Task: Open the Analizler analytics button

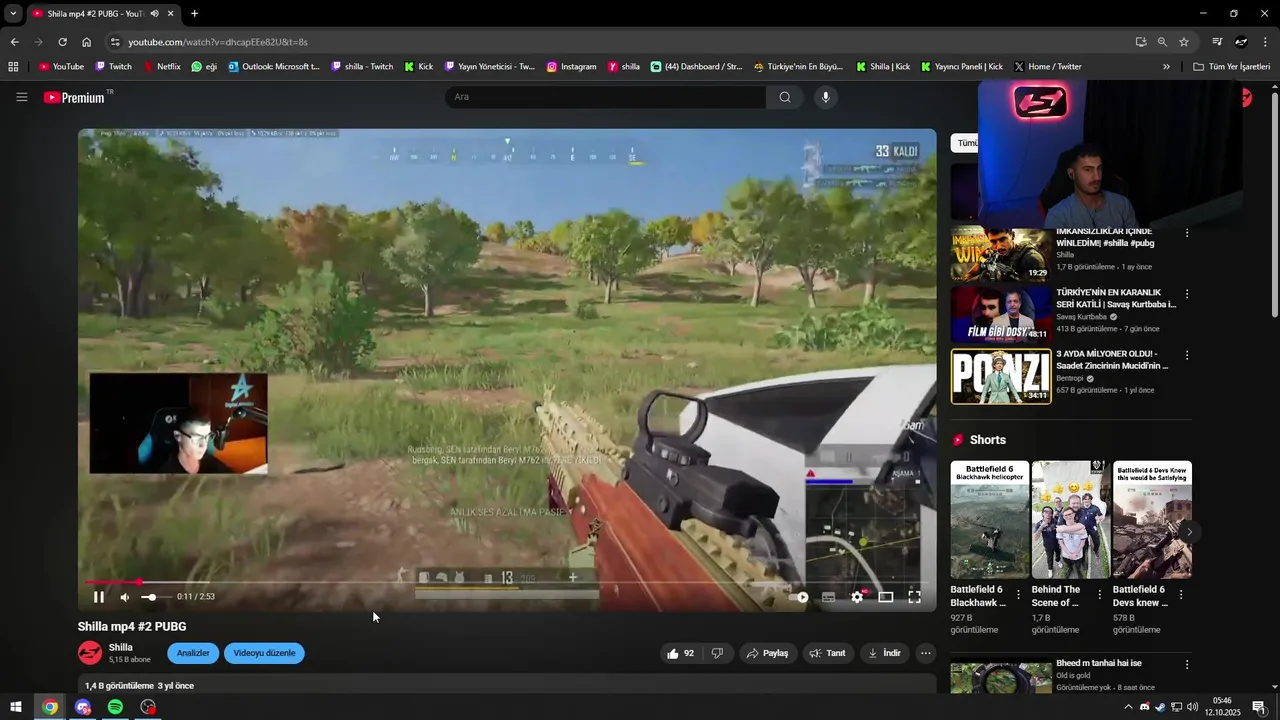Action: [193, 653]
